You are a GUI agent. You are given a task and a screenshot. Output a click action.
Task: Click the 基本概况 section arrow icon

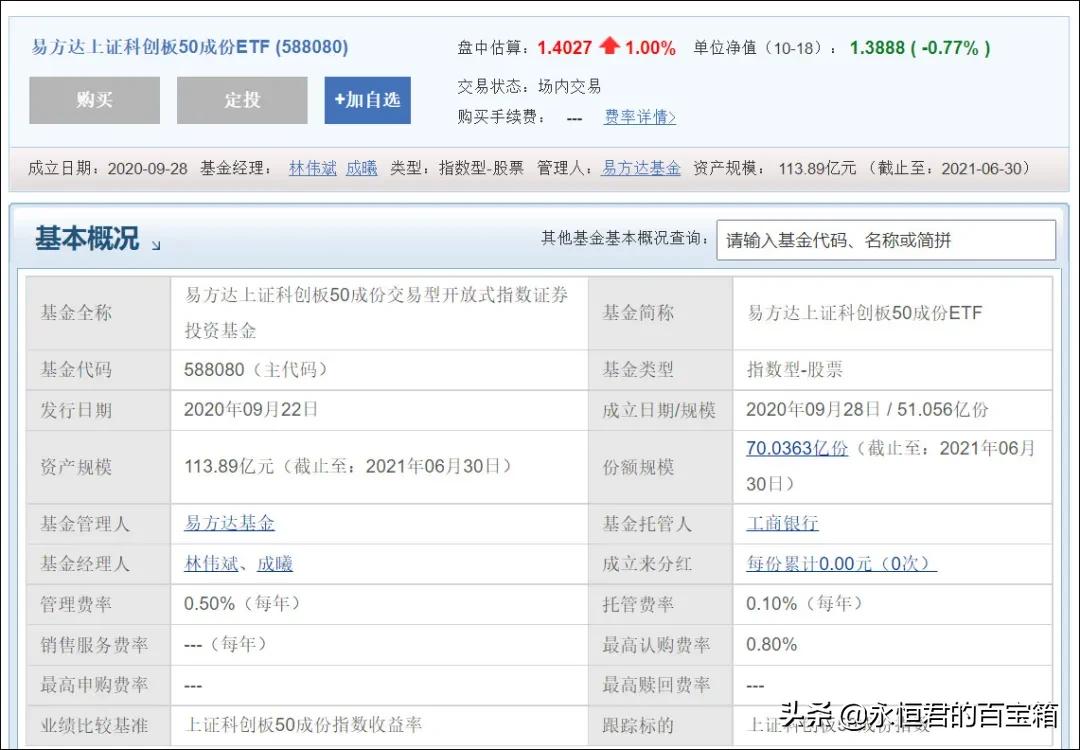(x=155, y=246)
